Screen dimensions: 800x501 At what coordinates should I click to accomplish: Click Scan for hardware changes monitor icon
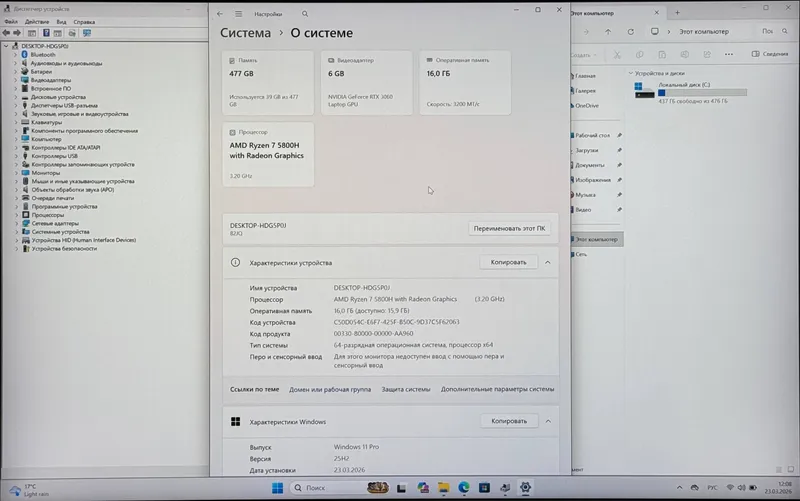pos(87,33)
